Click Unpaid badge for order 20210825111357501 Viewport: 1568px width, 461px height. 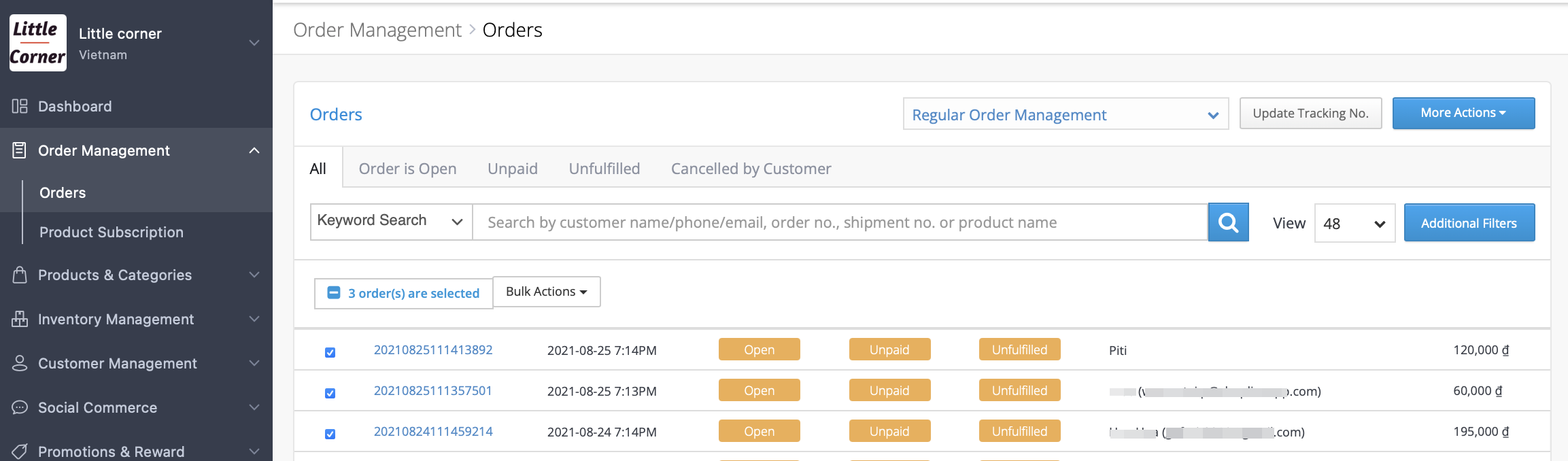coord(889,390)
